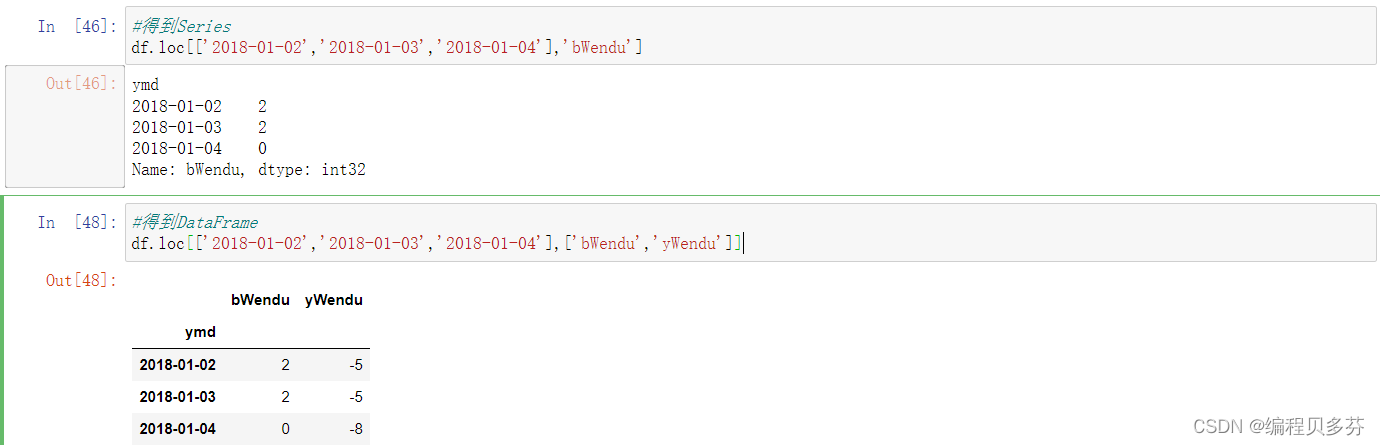
Task: Click the -8 value in yWendu column
Action: click(356, 429)
